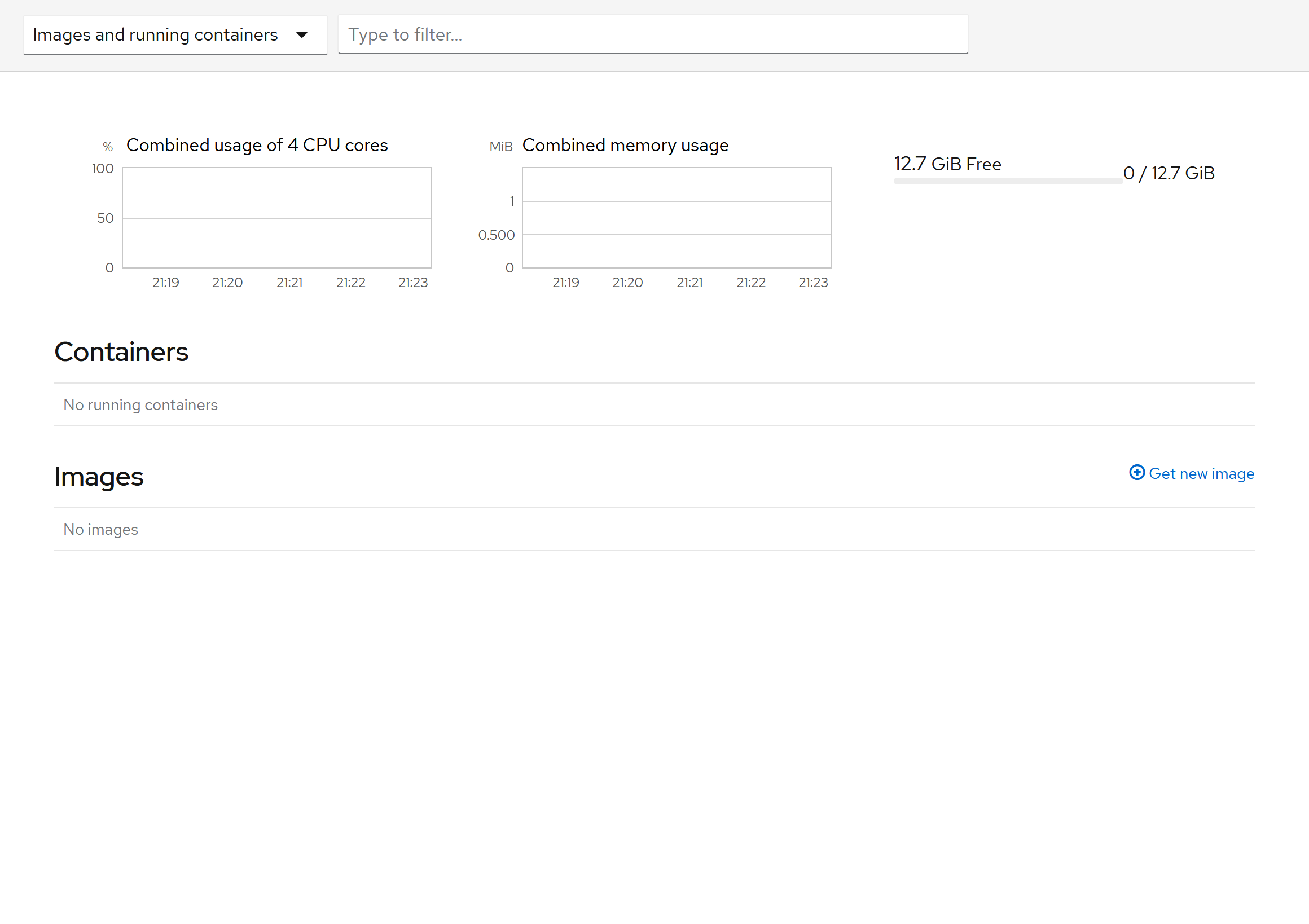Click the Containers section heading
Image resolution: width=1309 pixels, height=924 pixels.
121,351
